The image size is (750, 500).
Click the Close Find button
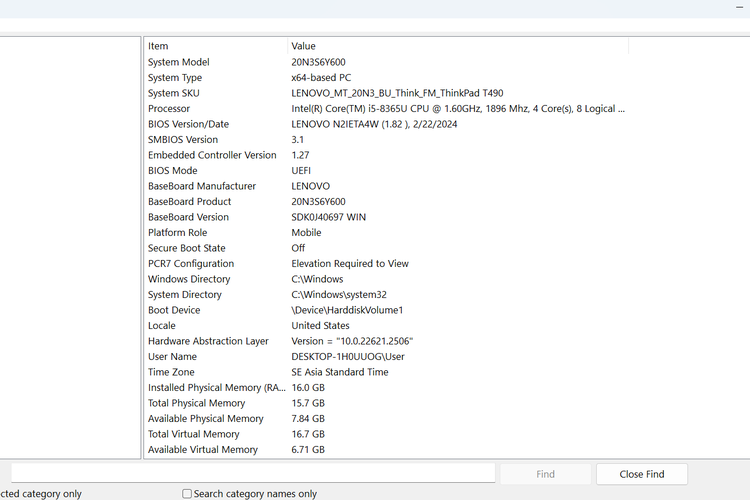coord(641,474)
